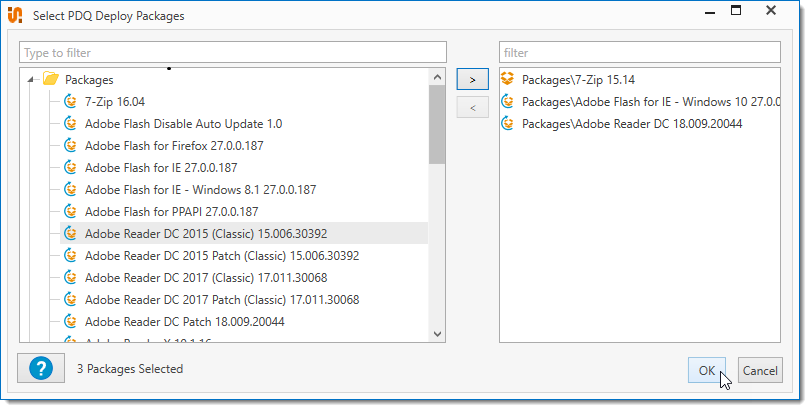Click the help question mark icon
The height and width of the screenshot is (410, 810).
(41, 369)
